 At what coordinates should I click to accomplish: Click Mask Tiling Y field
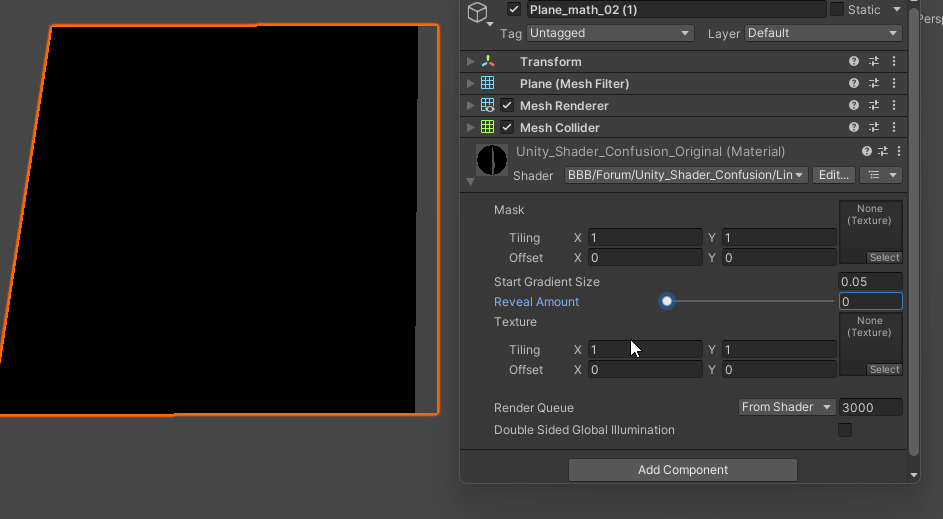point(779,238)
